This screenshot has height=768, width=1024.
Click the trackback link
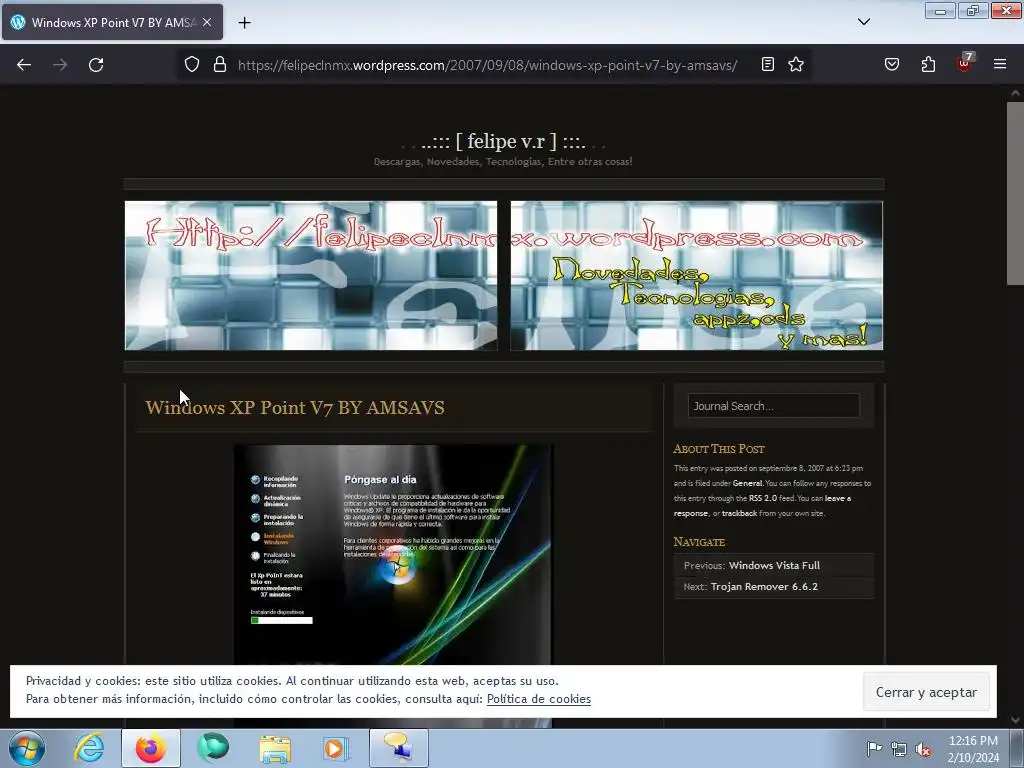739,513
